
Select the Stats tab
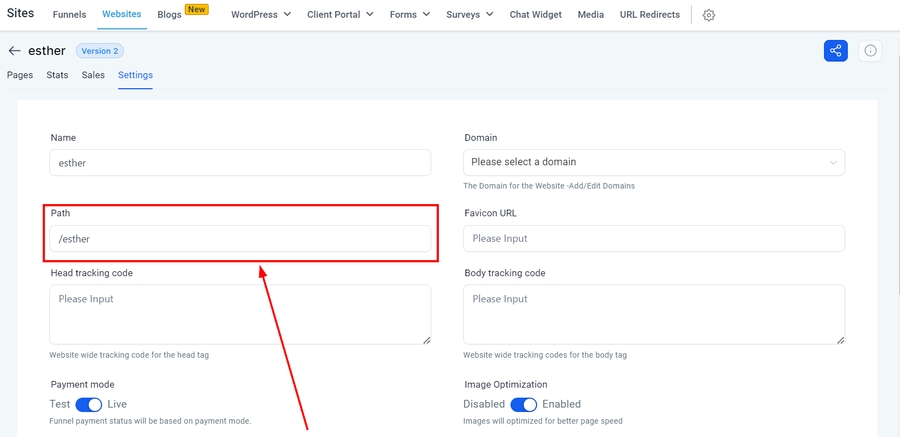tap(57, 75)
